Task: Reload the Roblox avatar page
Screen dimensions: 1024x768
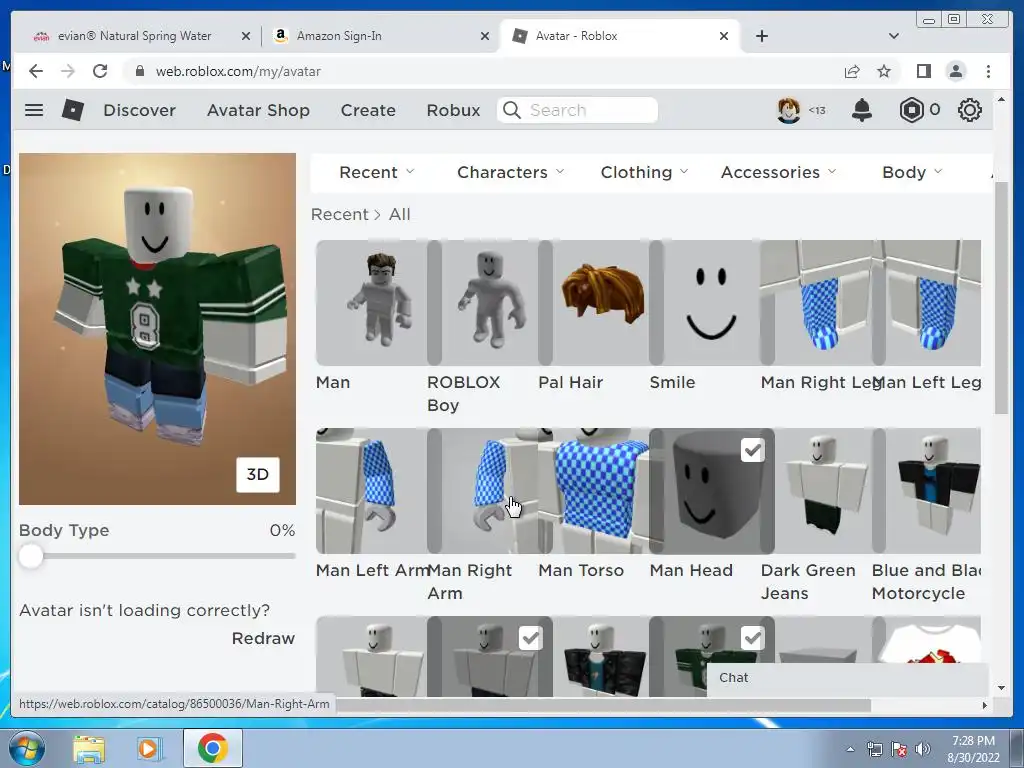Action: tap(100, 71)
